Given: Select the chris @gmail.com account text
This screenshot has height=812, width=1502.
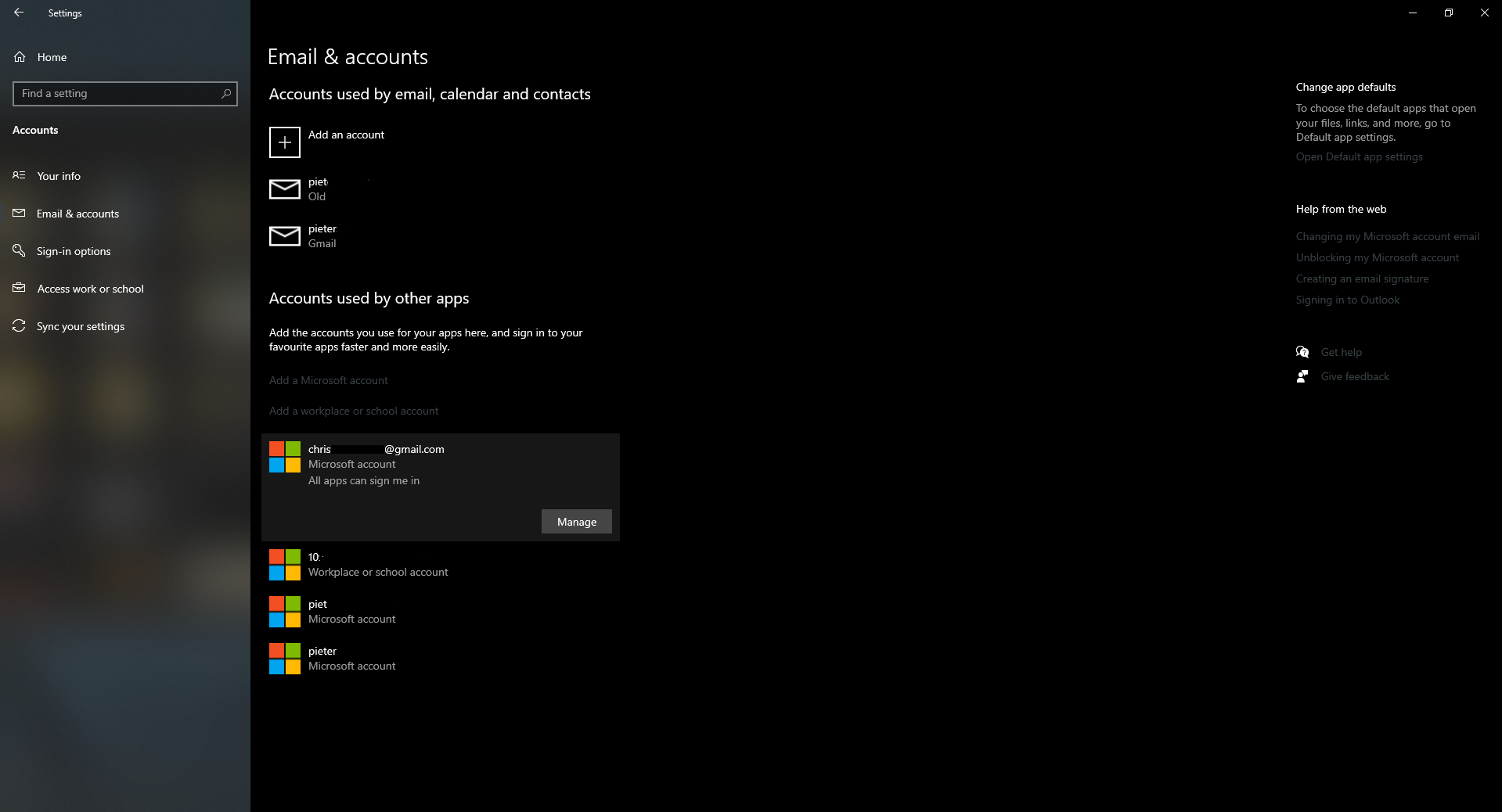Looking at the screenshot, I should [x=376, y=449].
